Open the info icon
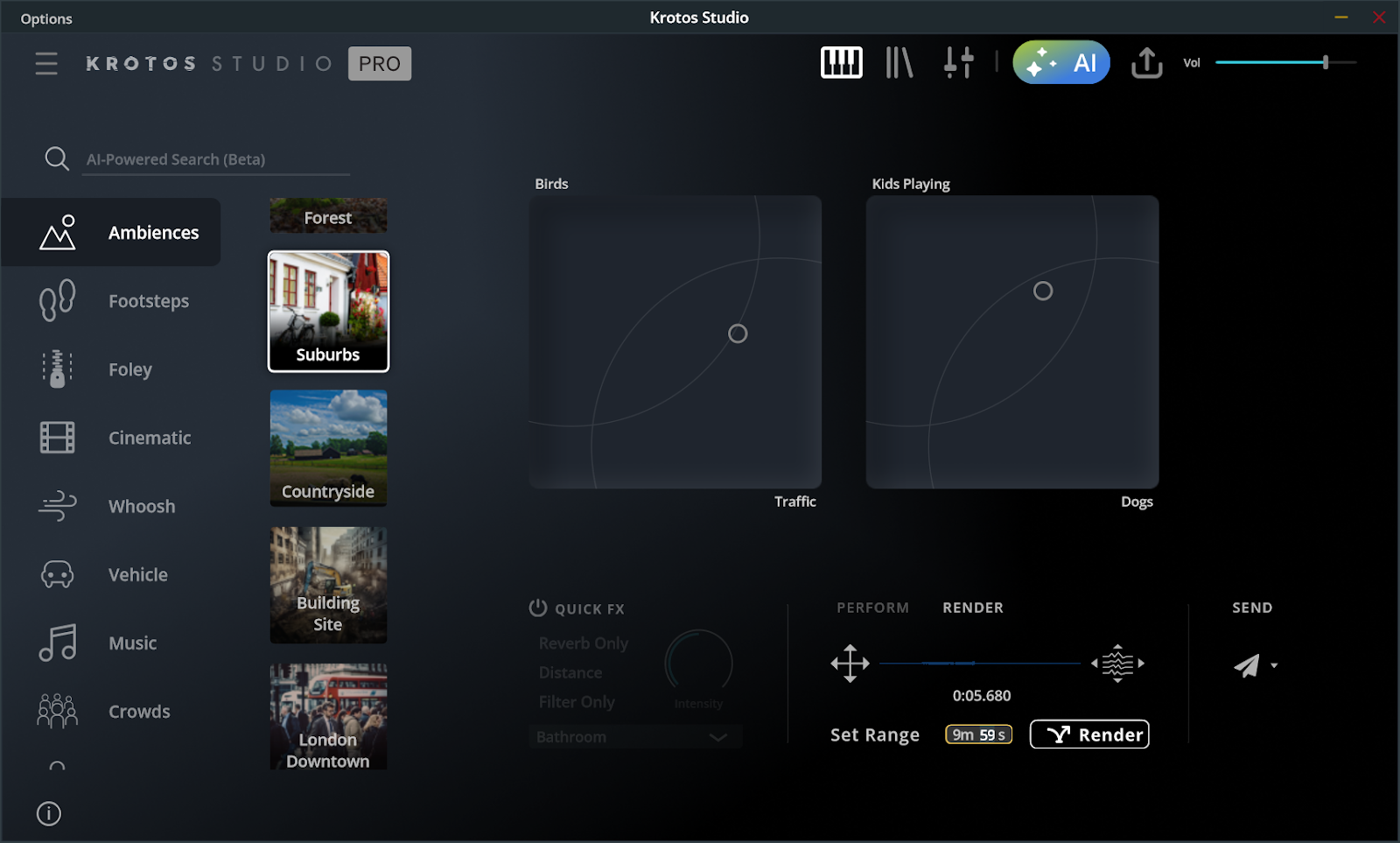 pyautogui.click(x=49, y=813)
